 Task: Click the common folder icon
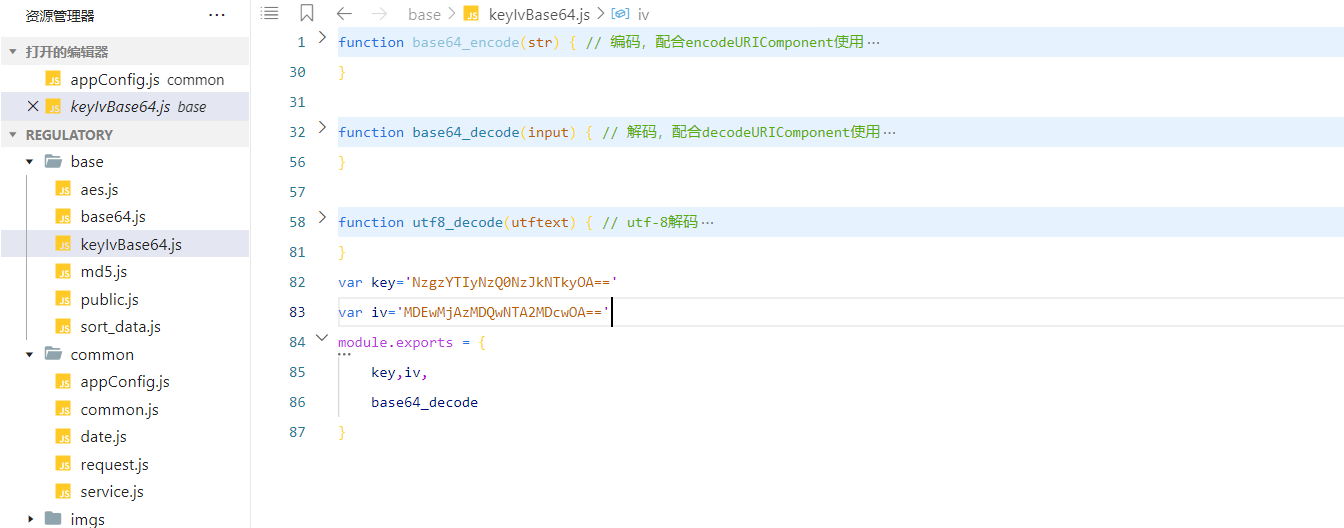(x=54, y=354)
